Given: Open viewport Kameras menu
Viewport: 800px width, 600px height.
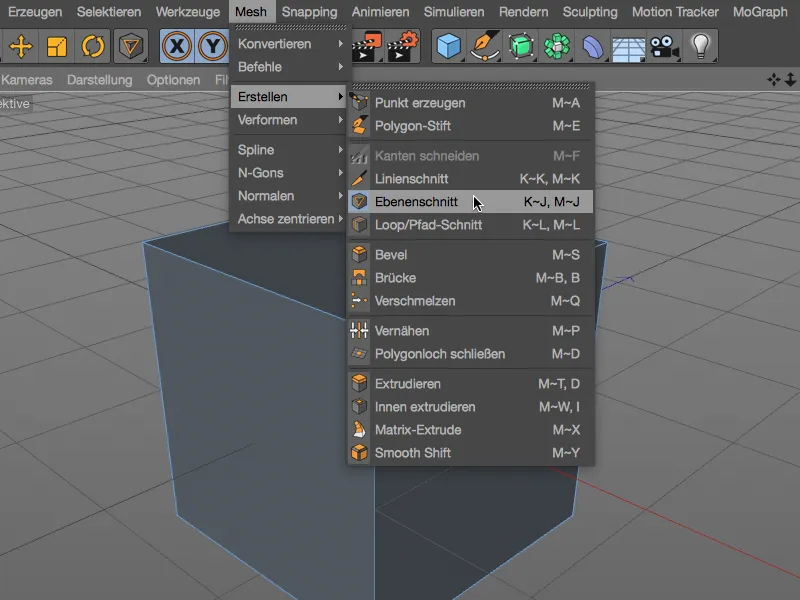Looking at the screenshot, I should (27, 80).
